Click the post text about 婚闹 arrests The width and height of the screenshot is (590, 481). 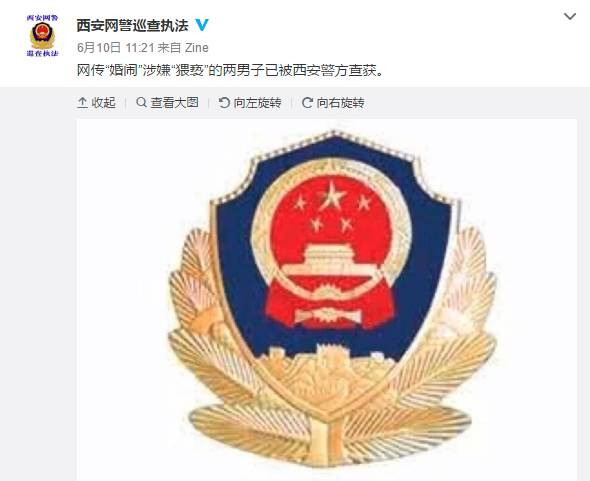(230, 70)
